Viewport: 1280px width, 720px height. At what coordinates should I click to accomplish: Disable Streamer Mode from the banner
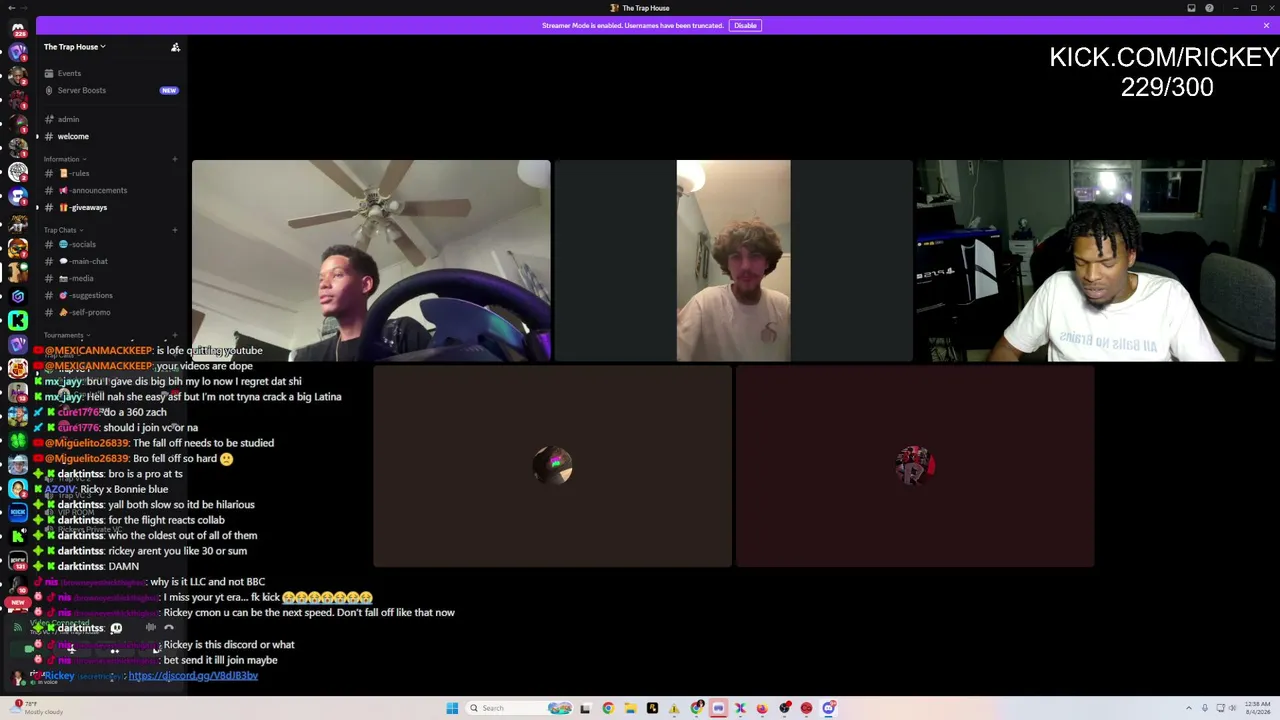pos(745,25)
